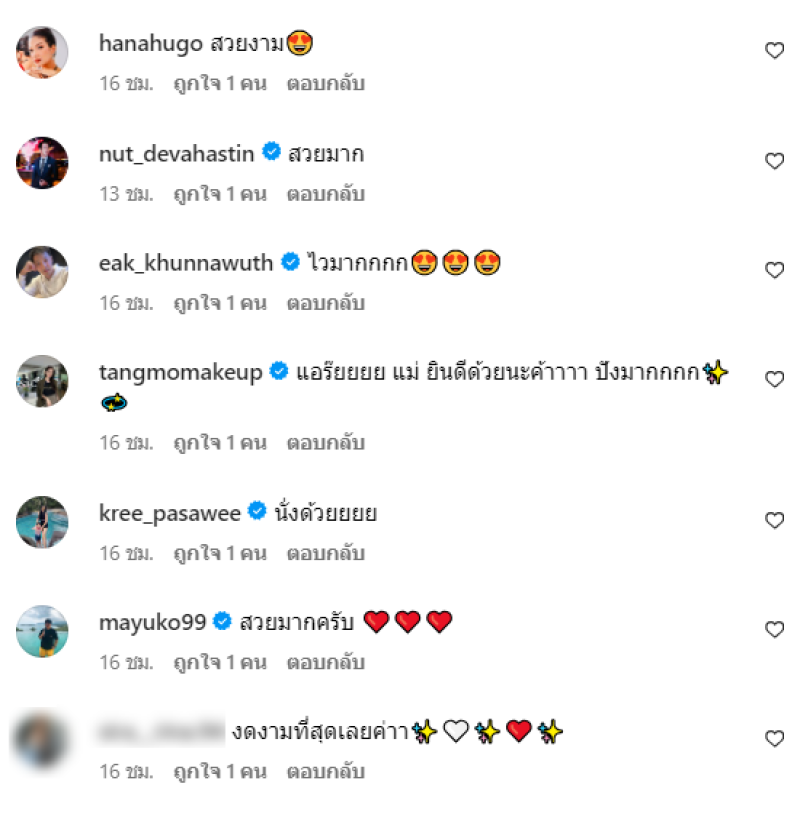Open mayuko99's profile picture
This screenshot has height=822, width=800.
click(42, 631)
